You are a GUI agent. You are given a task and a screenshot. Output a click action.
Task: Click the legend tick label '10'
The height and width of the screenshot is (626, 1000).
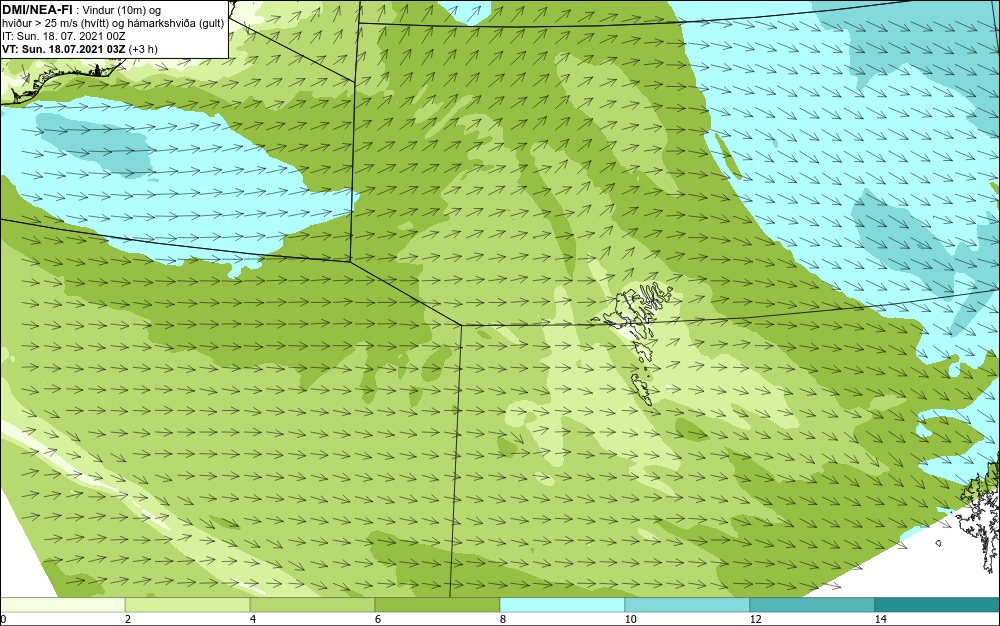coord(630,619)
